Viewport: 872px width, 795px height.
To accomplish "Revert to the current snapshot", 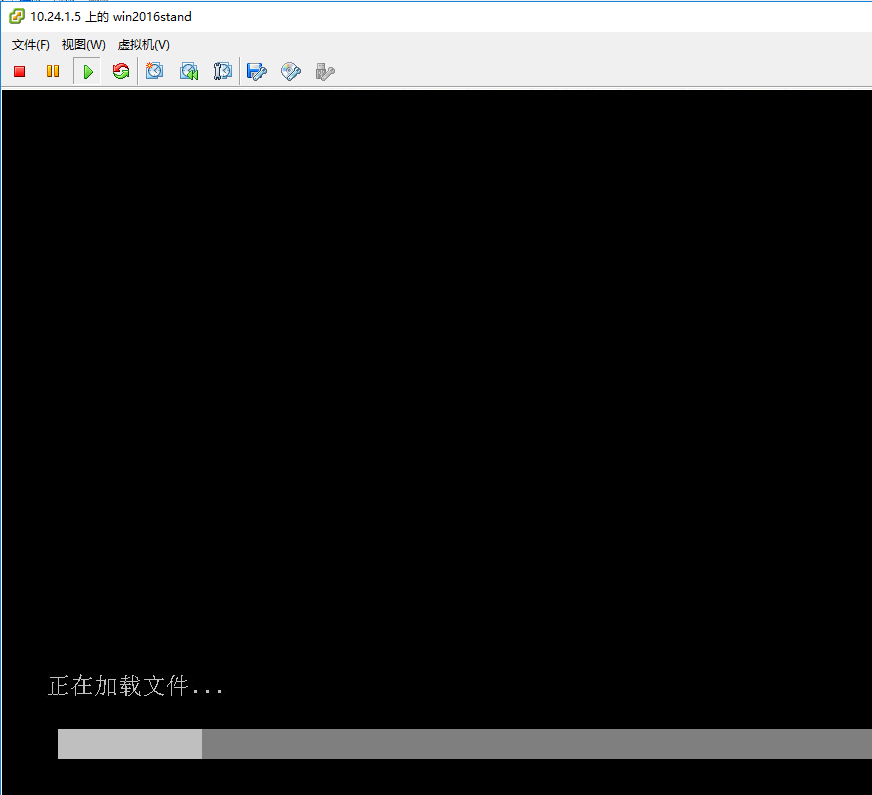I will pyautogui.click(x=189, y=71).
